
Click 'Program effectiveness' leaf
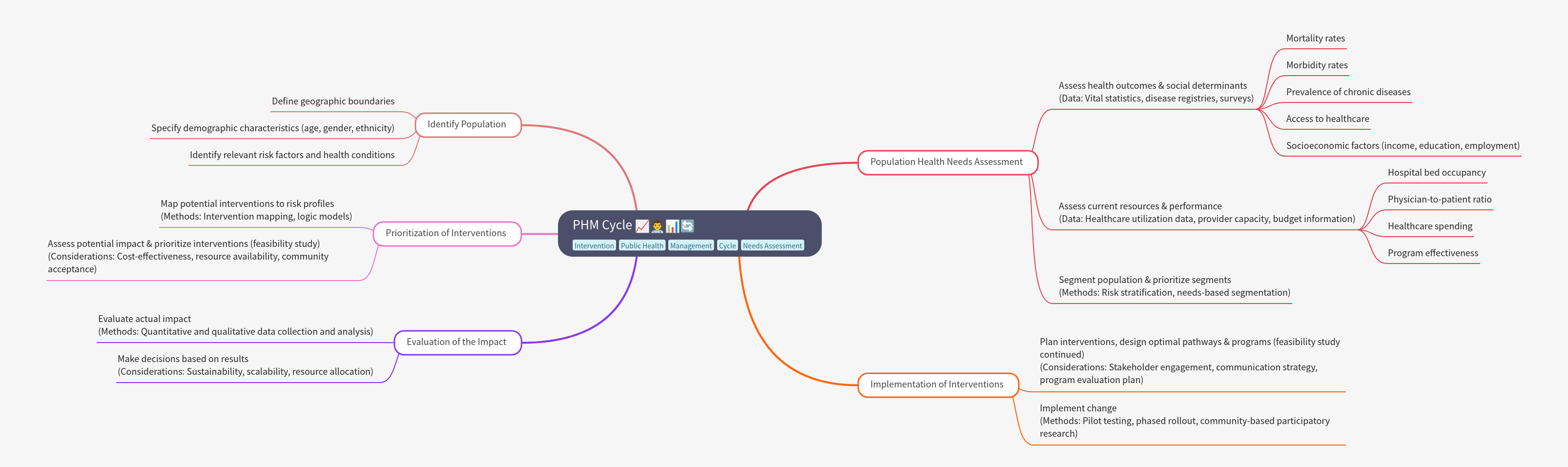(1433, 253)
